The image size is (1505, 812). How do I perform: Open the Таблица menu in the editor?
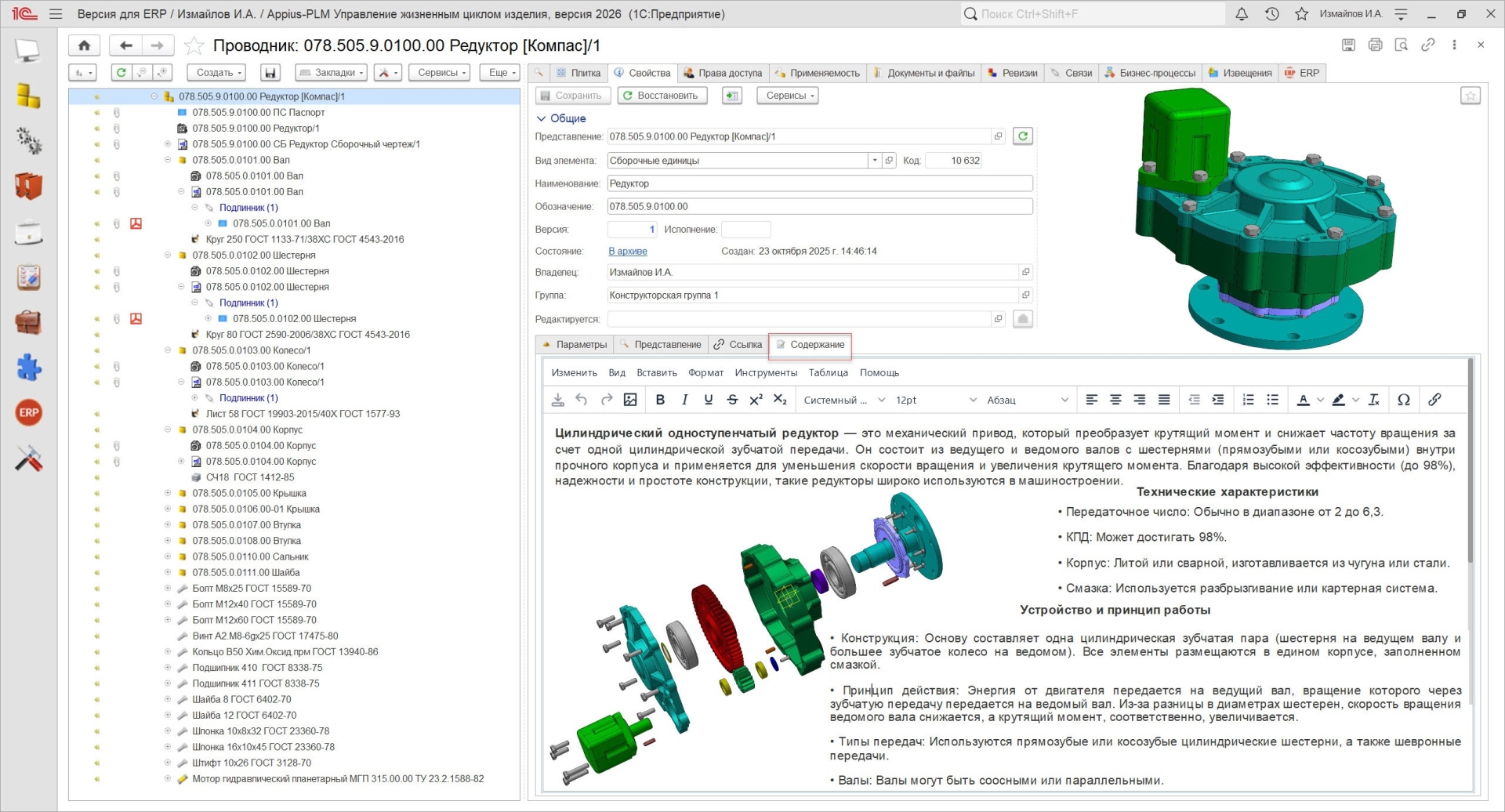coord(828,373)
